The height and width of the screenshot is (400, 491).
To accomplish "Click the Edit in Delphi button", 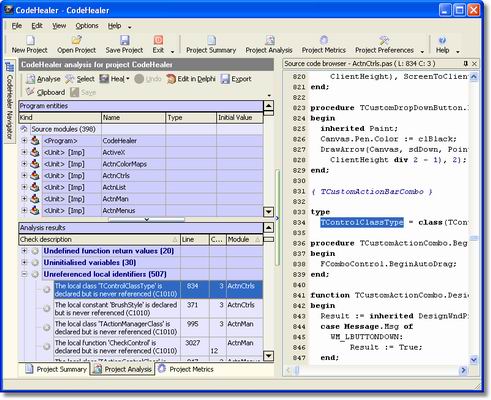I will click(x=191, y=79).
